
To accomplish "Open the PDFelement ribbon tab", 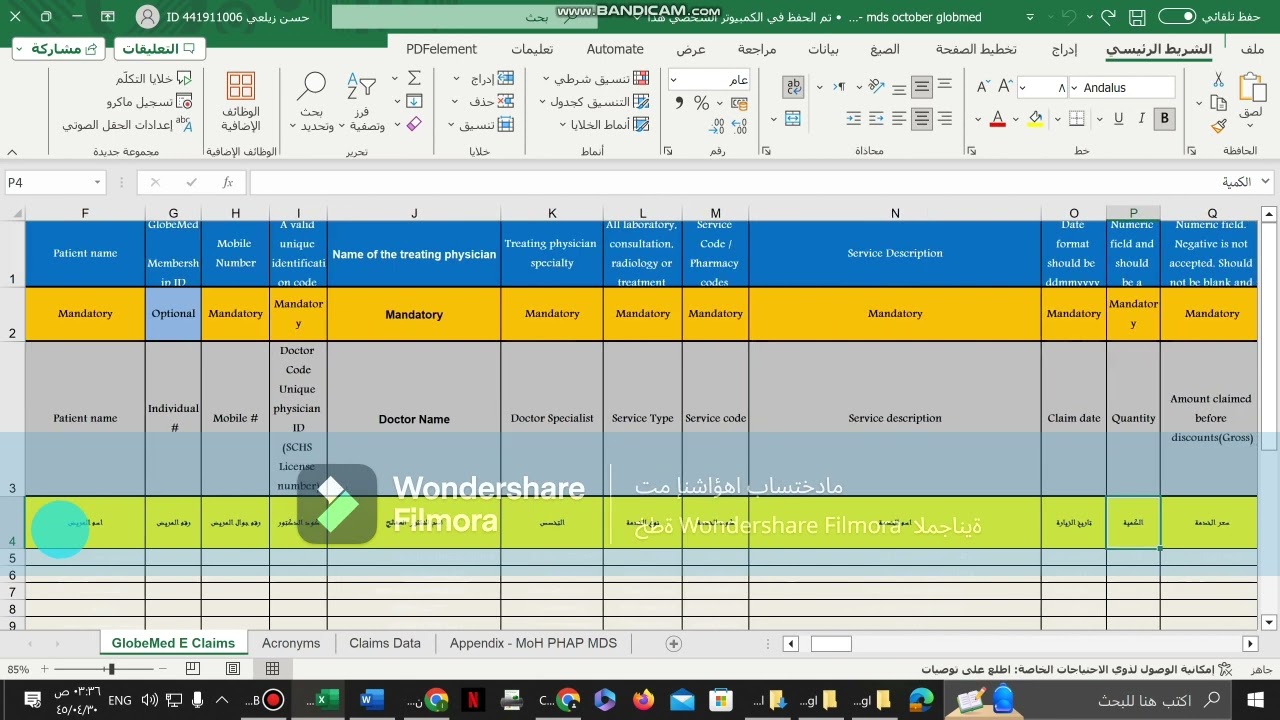I will click(x=441, y=49).
